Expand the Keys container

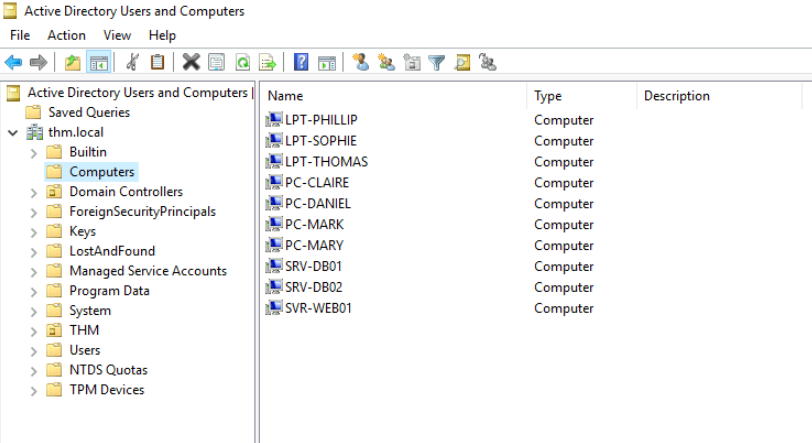tap(34, 232)
